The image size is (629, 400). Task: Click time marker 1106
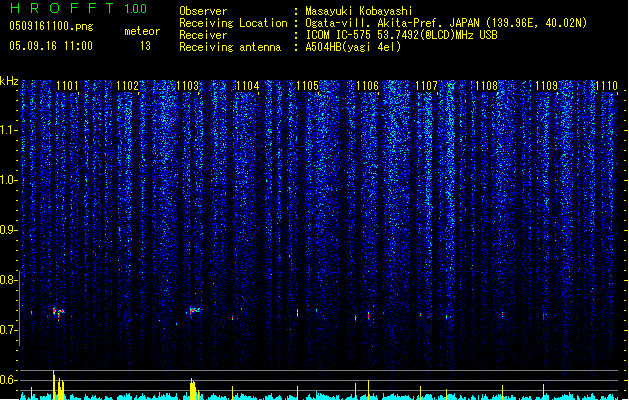(367, 86)
